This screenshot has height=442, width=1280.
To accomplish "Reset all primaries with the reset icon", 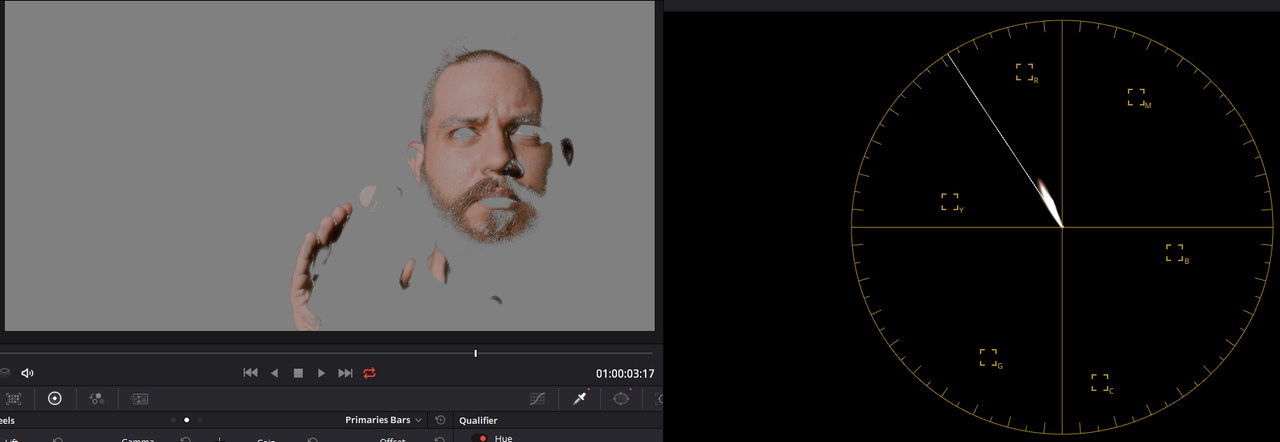I will (x=440, y=420).
